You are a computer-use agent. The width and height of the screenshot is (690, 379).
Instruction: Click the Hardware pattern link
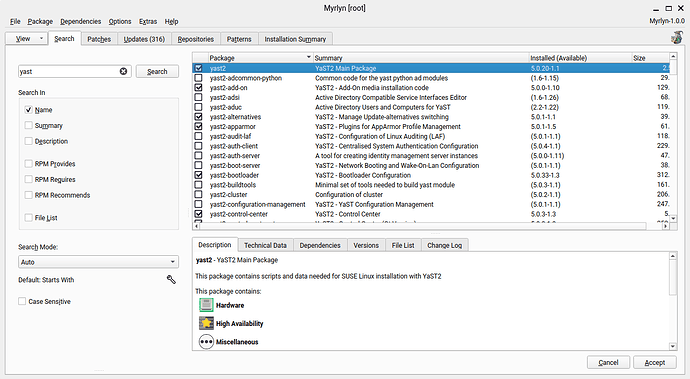230,305
